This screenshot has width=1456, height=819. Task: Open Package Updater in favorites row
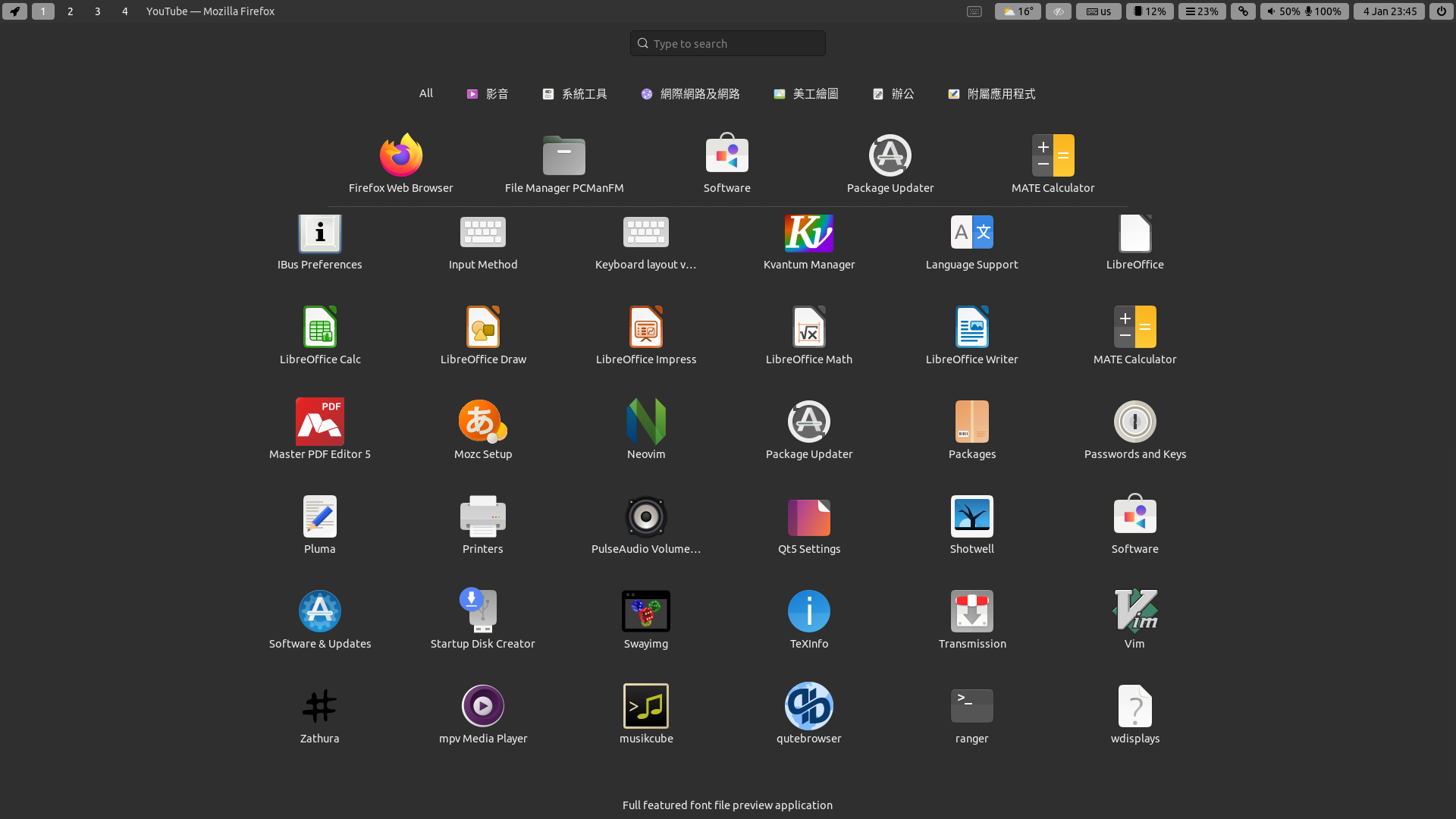890,164
